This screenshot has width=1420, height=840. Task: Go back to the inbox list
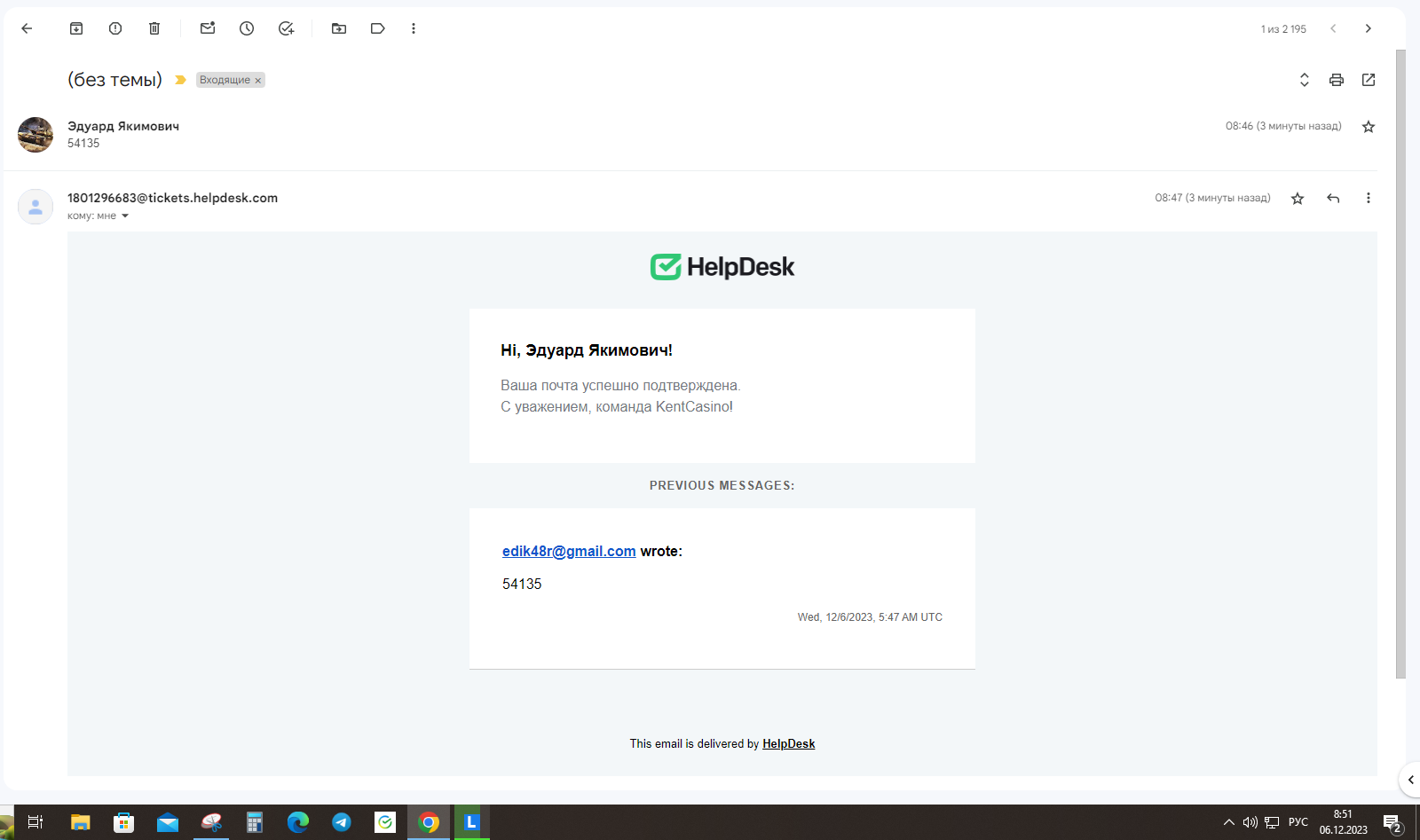coord(27,28)
